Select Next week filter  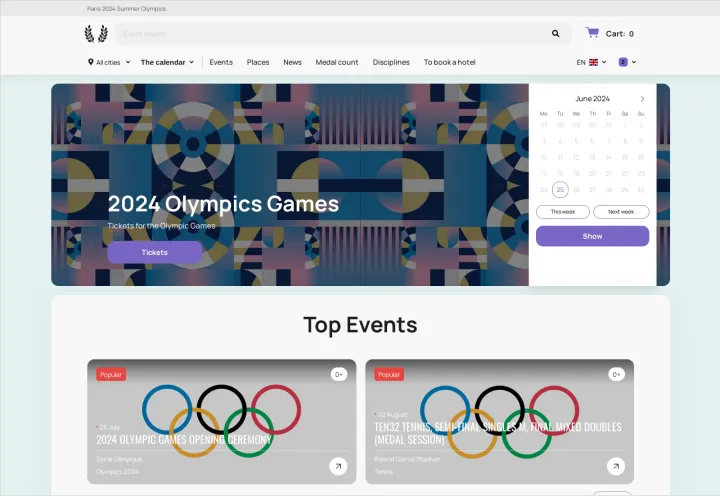tap(621, 212)
